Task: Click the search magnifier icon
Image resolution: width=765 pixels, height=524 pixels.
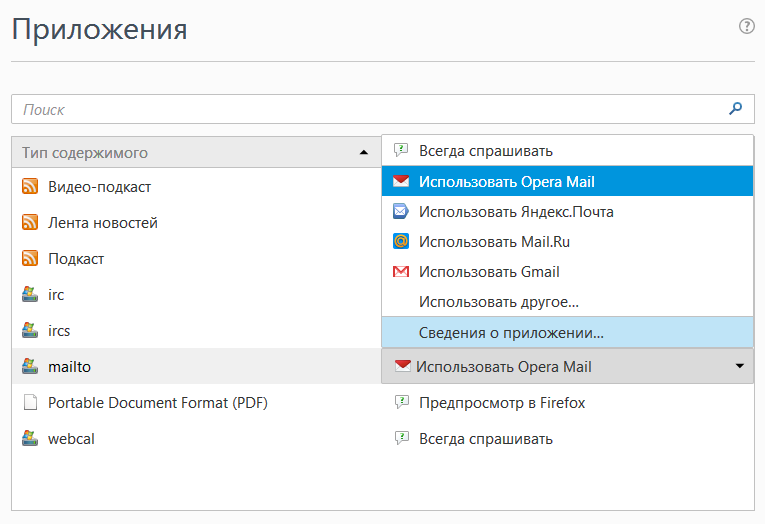Action: (x=735, y=108)
